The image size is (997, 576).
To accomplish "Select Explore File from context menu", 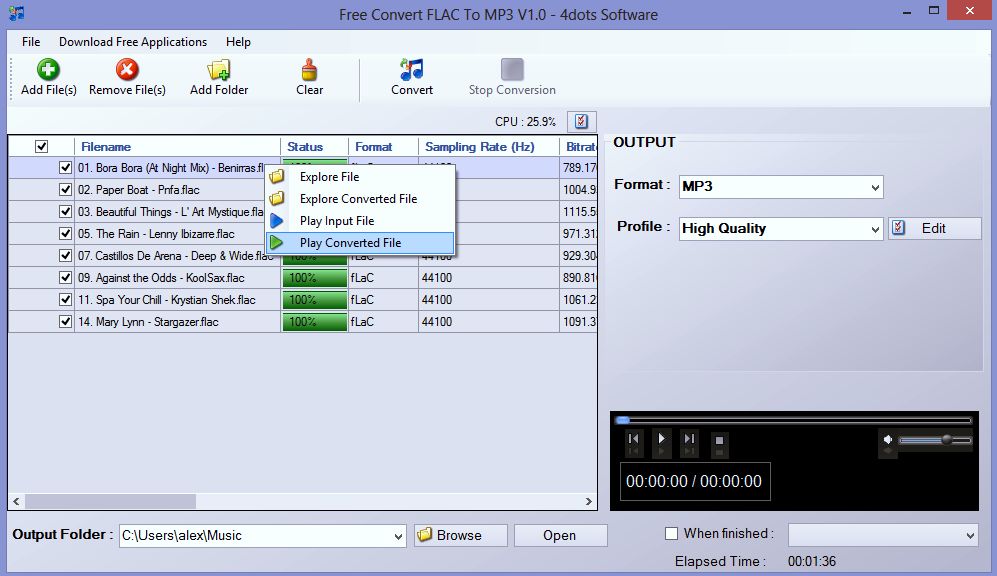I will click(360, 177).
